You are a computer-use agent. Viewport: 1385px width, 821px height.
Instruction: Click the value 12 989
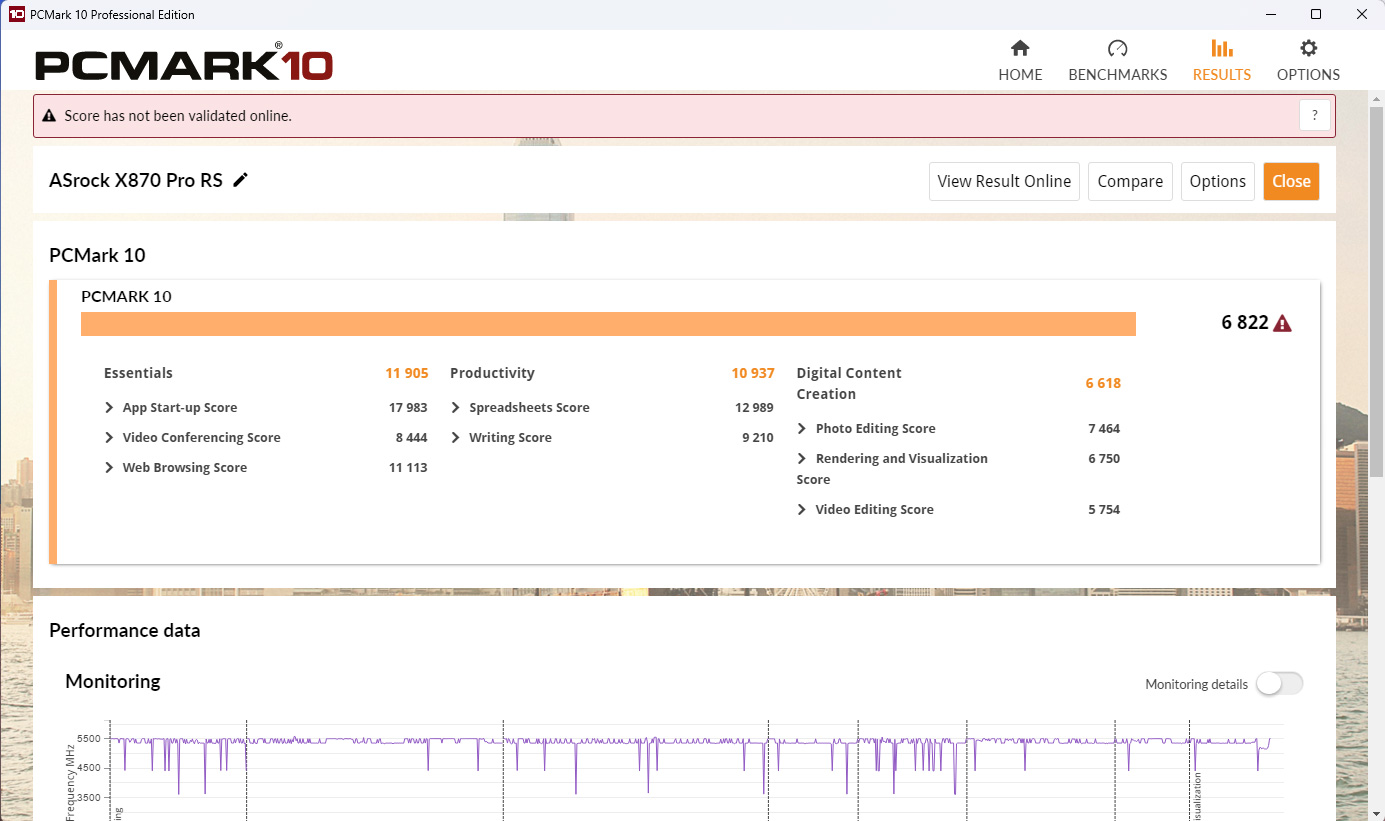pos(754,407)
